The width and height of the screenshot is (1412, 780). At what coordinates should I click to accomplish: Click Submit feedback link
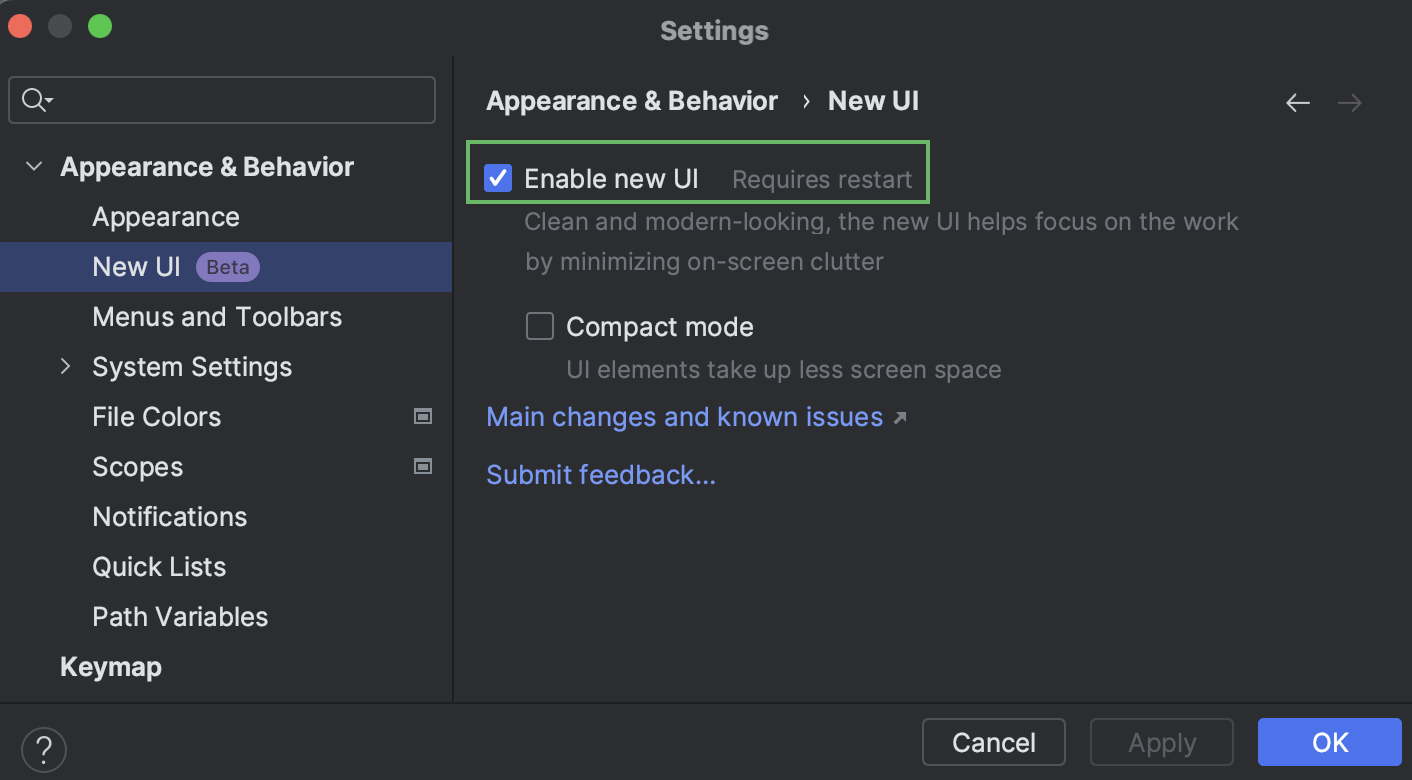tap(600, 475)
